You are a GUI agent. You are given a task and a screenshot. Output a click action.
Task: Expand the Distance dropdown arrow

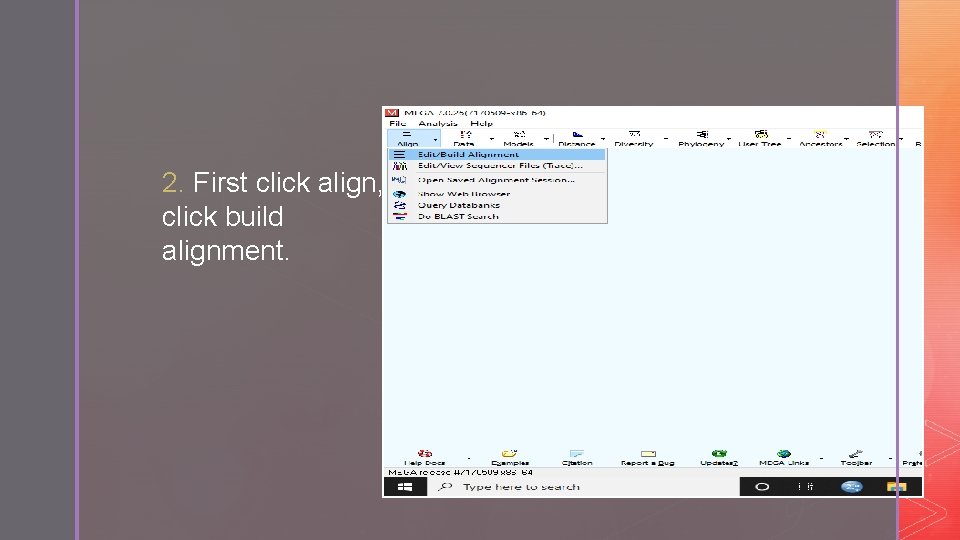603,139
